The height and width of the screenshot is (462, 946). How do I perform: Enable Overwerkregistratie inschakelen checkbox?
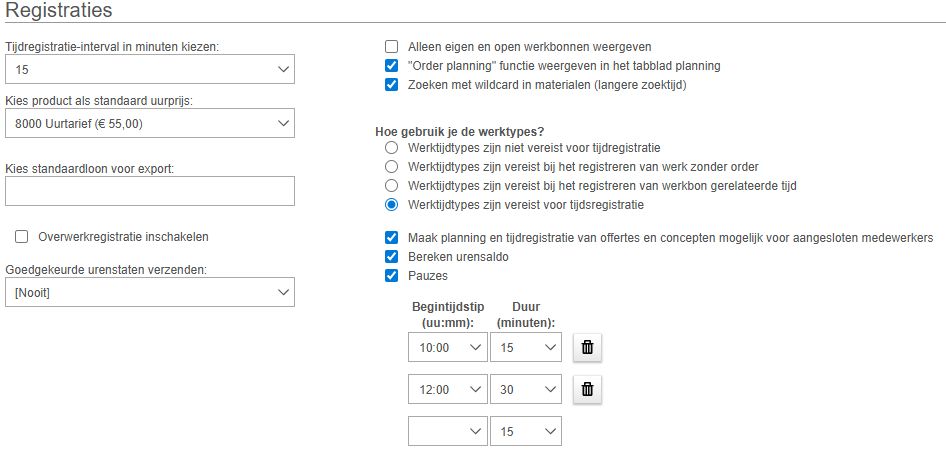click(x=22, y=236)
